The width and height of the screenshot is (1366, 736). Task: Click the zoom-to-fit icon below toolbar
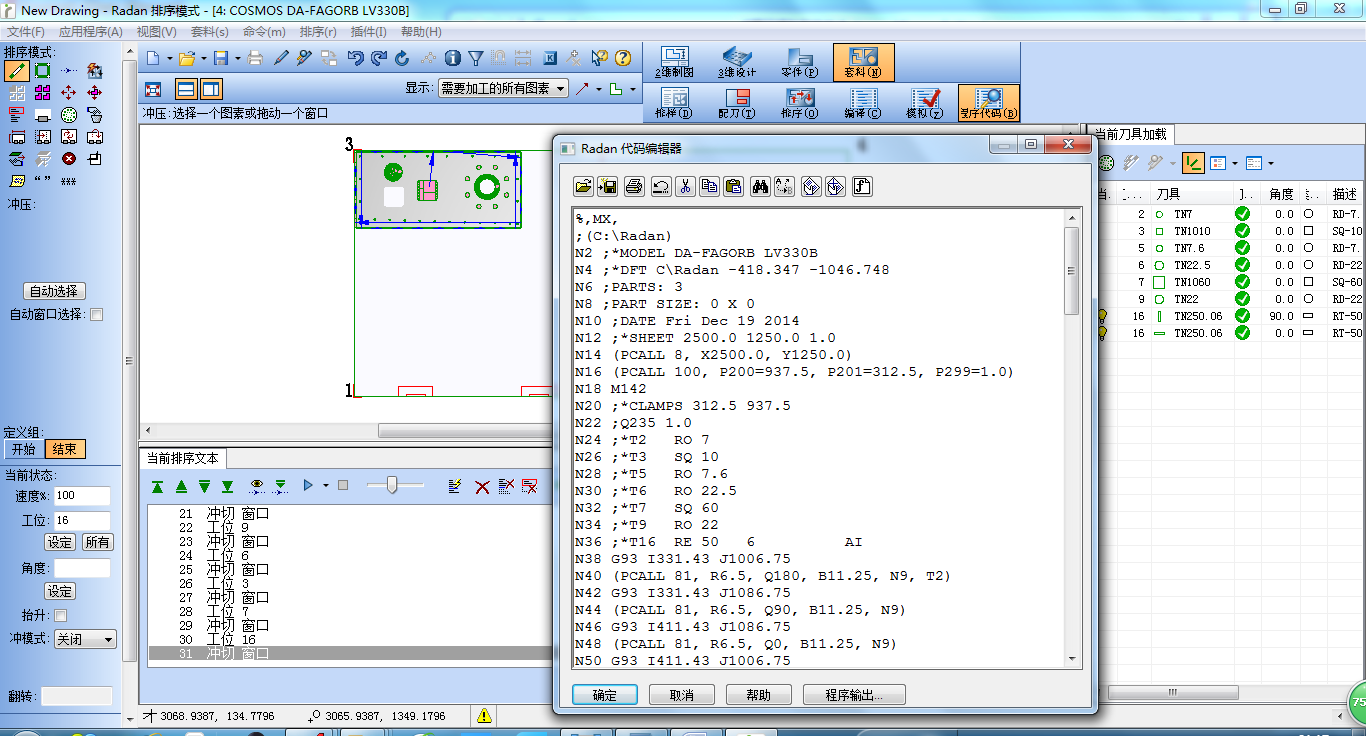[x=153, y=89]
